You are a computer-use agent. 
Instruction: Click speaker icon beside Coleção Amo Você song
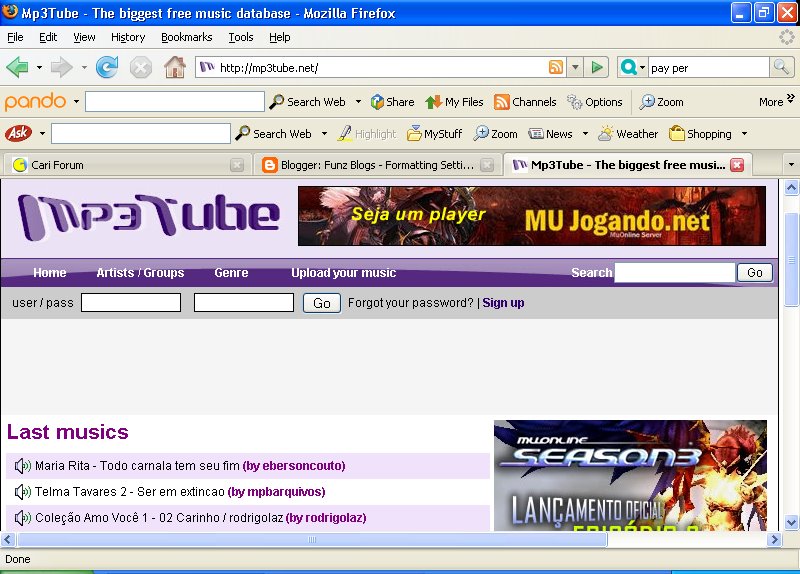(22, 518)
